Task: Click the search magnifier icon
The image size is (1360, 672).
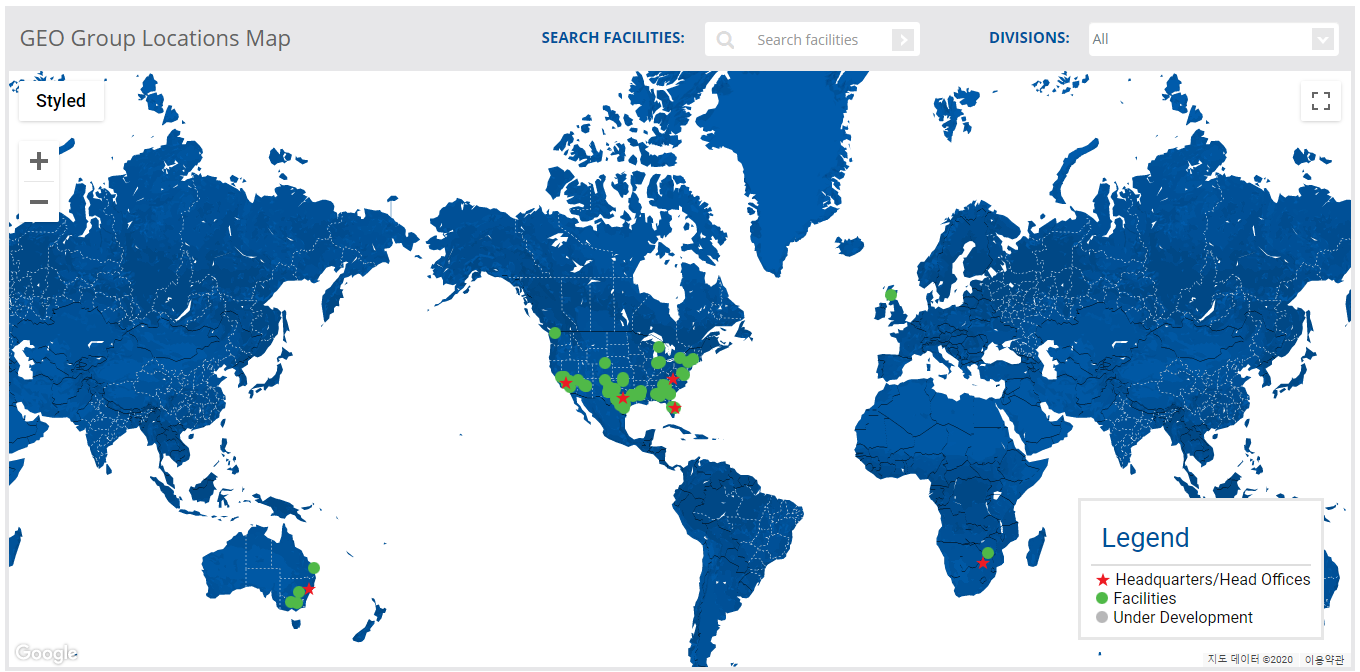Action: click(x=725, y=40)
